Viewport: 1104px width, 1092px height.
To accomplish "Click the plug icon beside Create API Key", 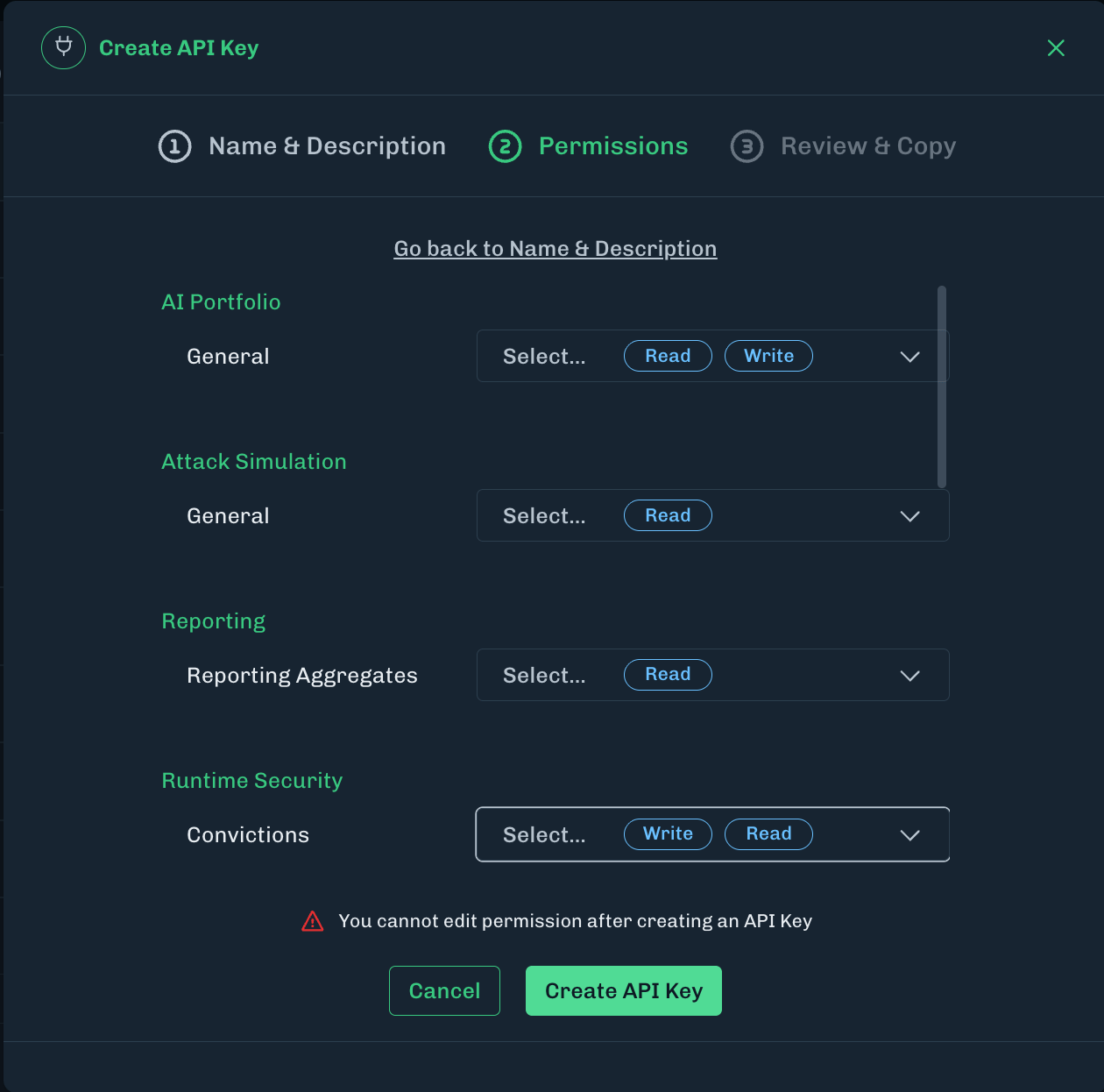I will 63,47.
